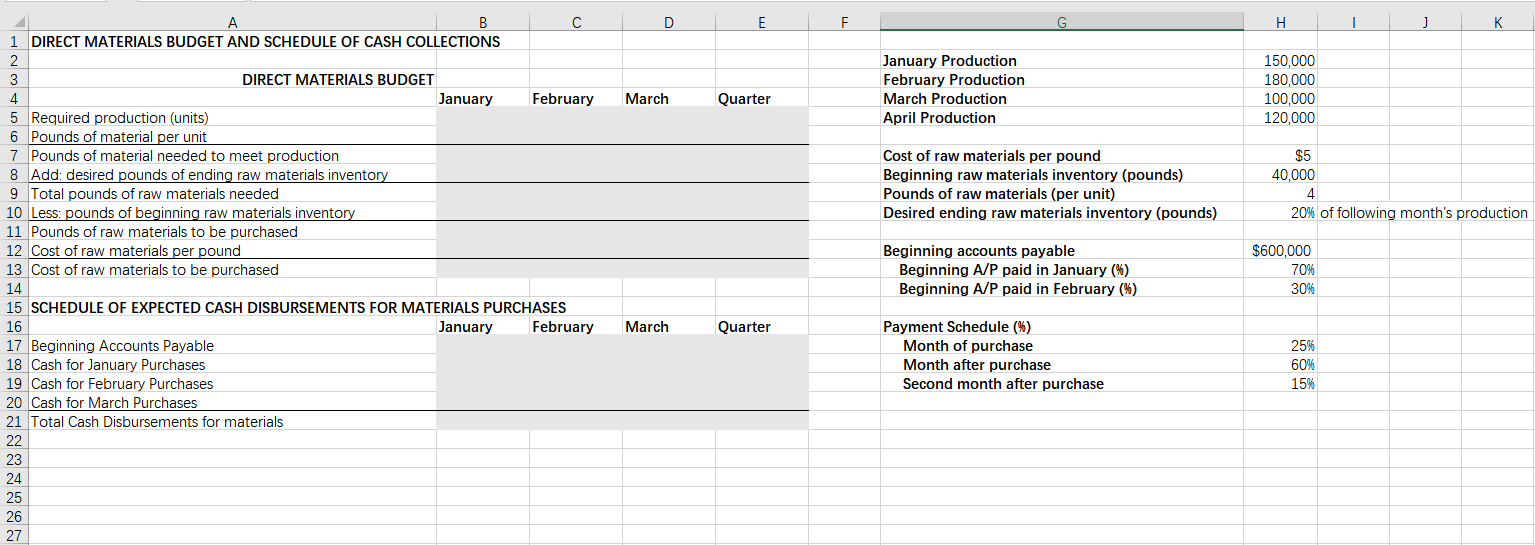
Task: Click 'Desired ending raw materials inventory (pounds)'
Action: tap(1050, 213)
